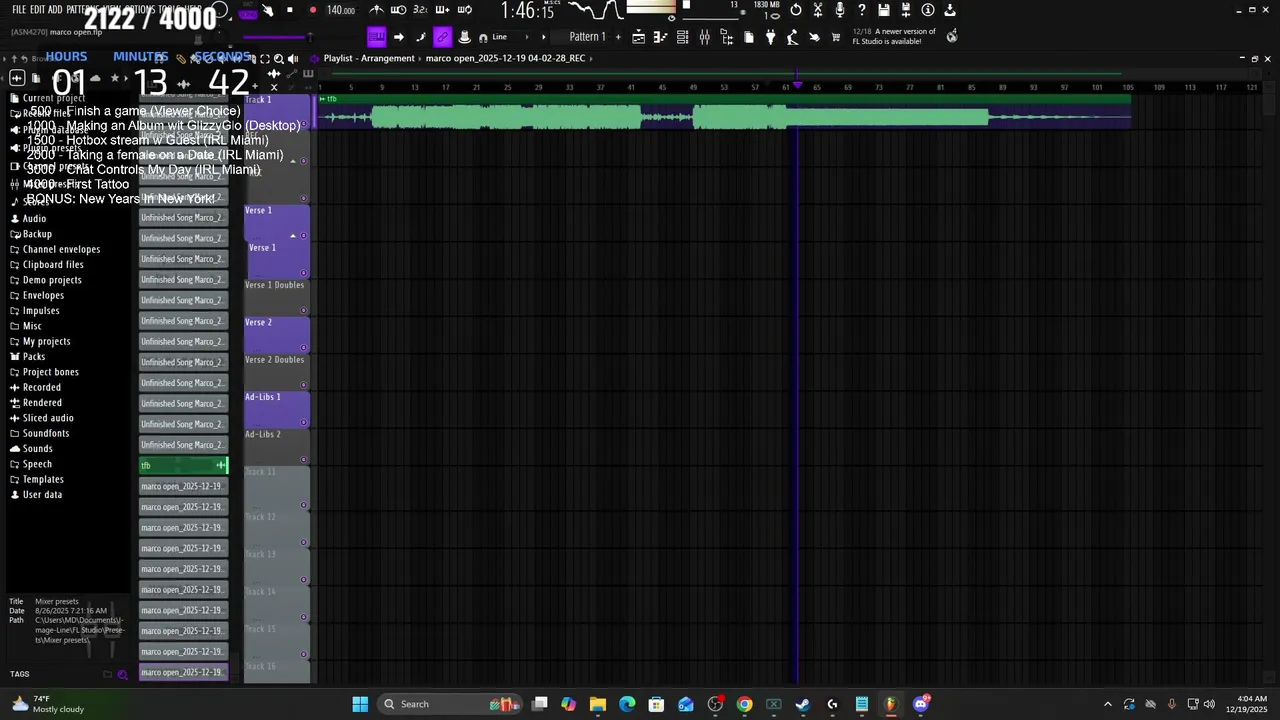
Task: Click the project info icon
Action: 928,10
